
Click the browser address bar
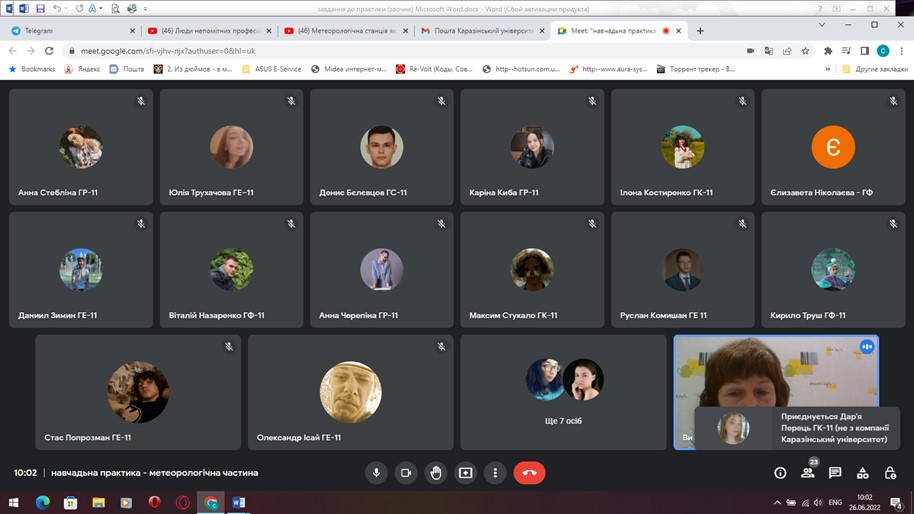coord(400,50)
